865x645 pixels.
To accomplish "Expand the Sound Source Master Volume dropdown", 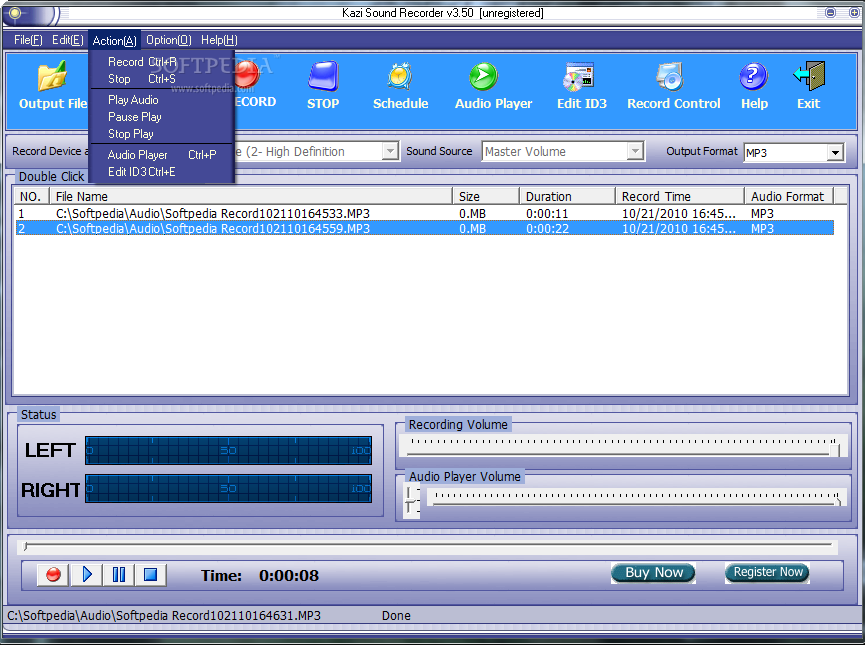I will pos(636,151).
